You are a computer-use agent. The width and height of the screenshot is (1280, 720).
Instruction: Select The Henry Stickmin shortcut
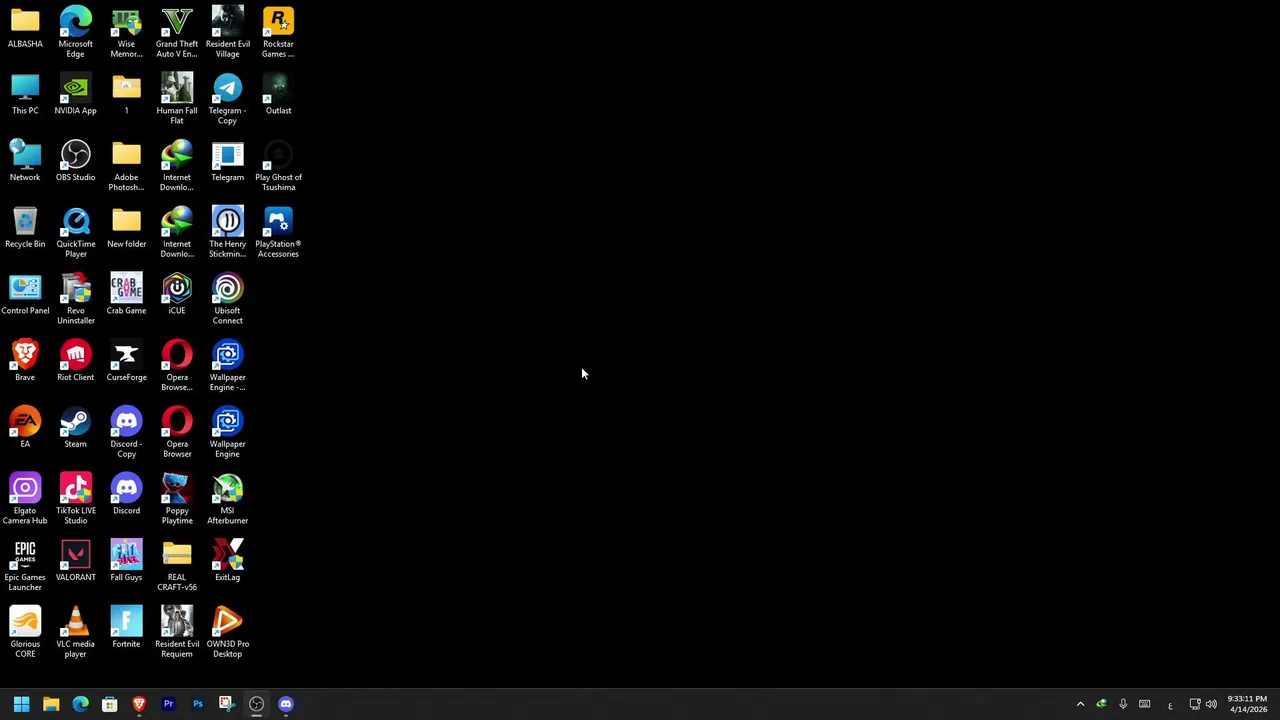tap(227, 232)
